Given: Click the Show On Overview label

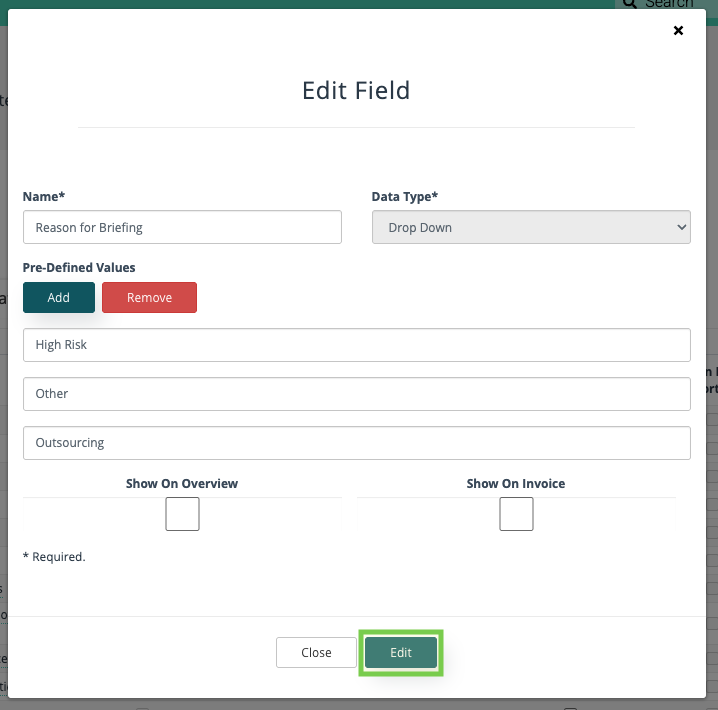Looking at the screenshot, I should click(182, 483).
